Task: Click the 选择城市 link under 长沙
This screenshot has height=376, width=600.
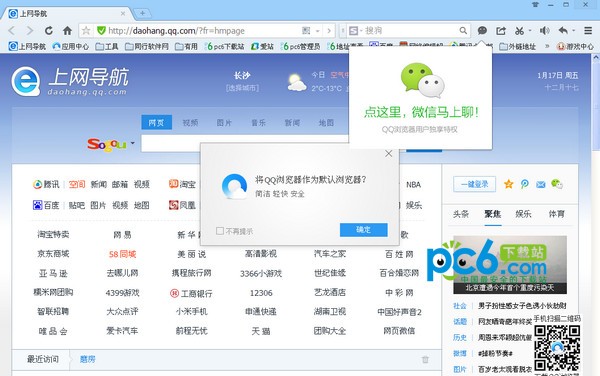Action: click(x=242, y=88)
